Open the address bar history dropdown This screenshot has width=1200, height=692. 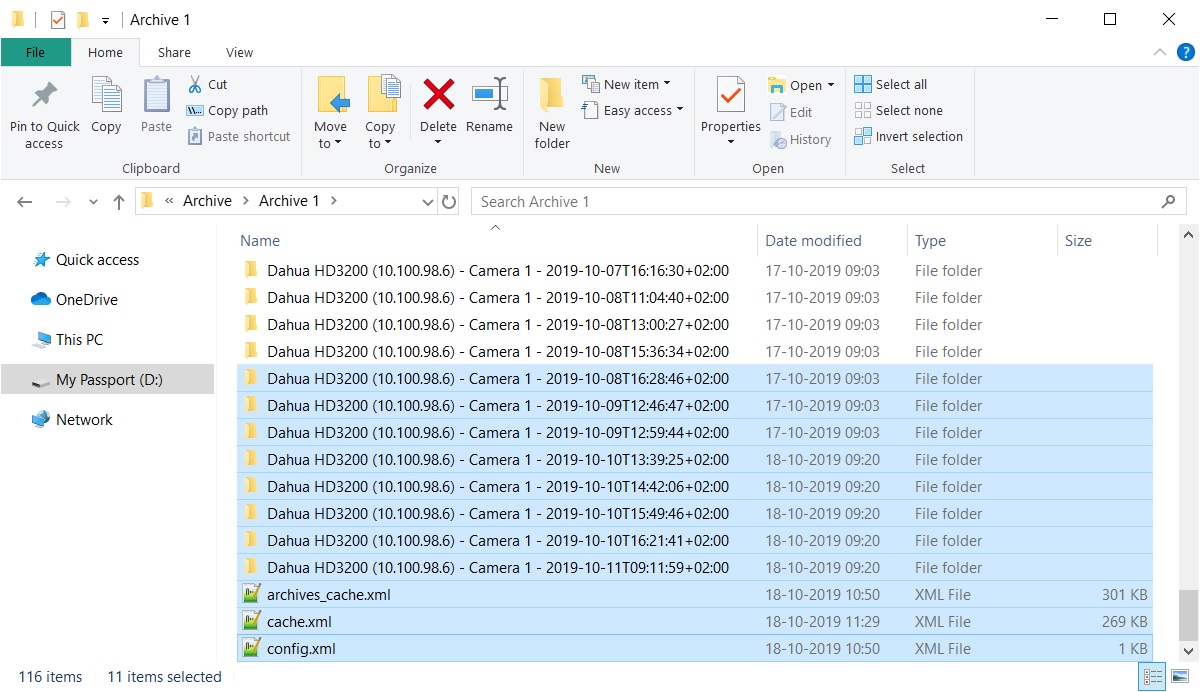pos(428,201)
